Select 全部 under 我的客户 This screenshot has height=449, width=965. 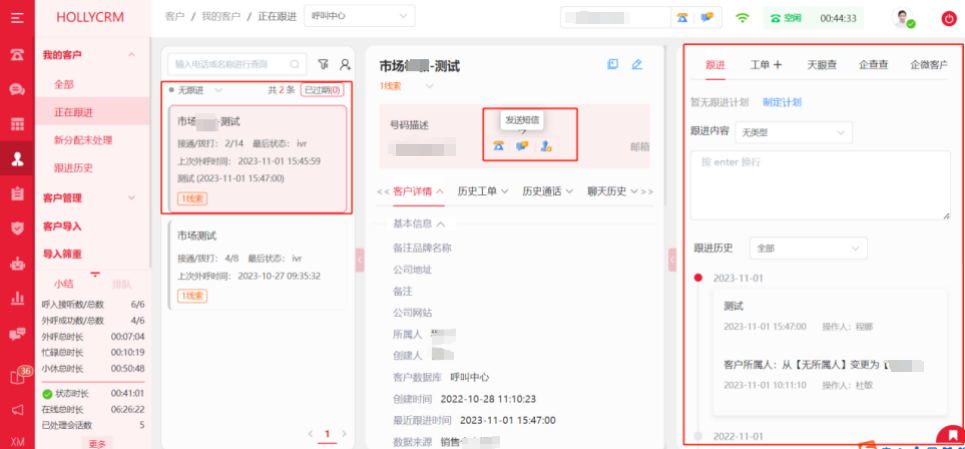tap(64, 84)
